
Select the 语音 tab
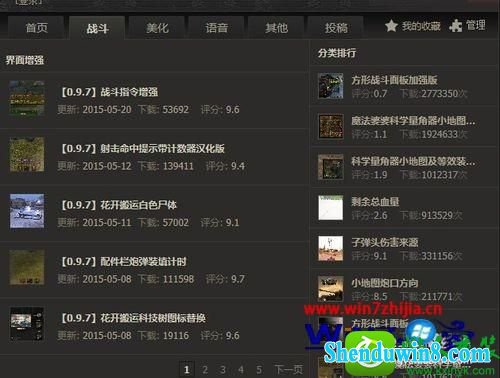click(x=217, y=27)
